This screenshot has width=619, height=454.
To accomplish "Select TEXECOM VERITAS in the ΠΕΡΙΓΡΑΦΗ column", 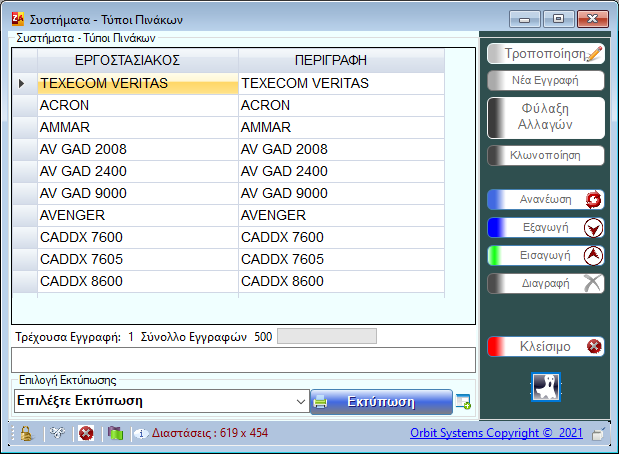I will point(341,83).
